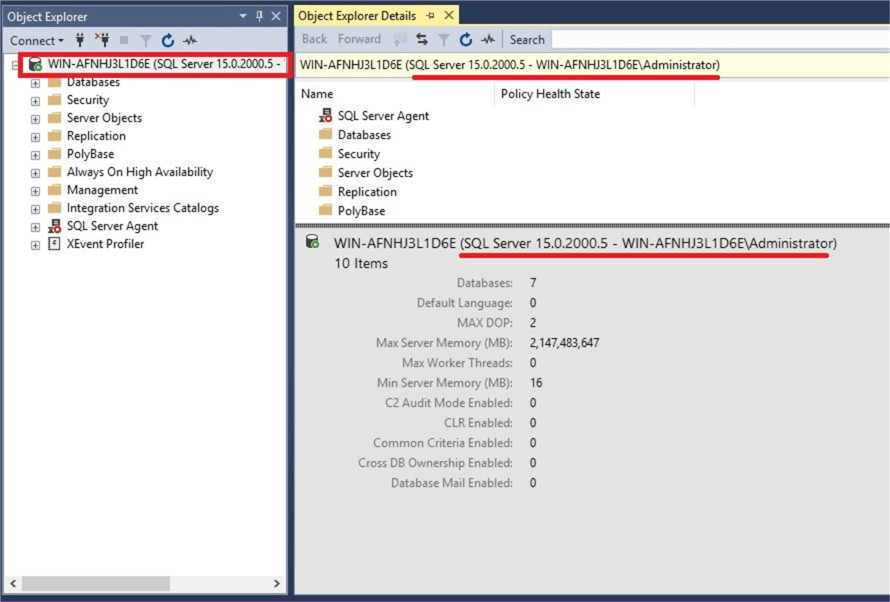Click Object Explorer horizontal scrollbar thumb
Image resolution: width=890 pixels, height=602 pixels.
point(95,583)
